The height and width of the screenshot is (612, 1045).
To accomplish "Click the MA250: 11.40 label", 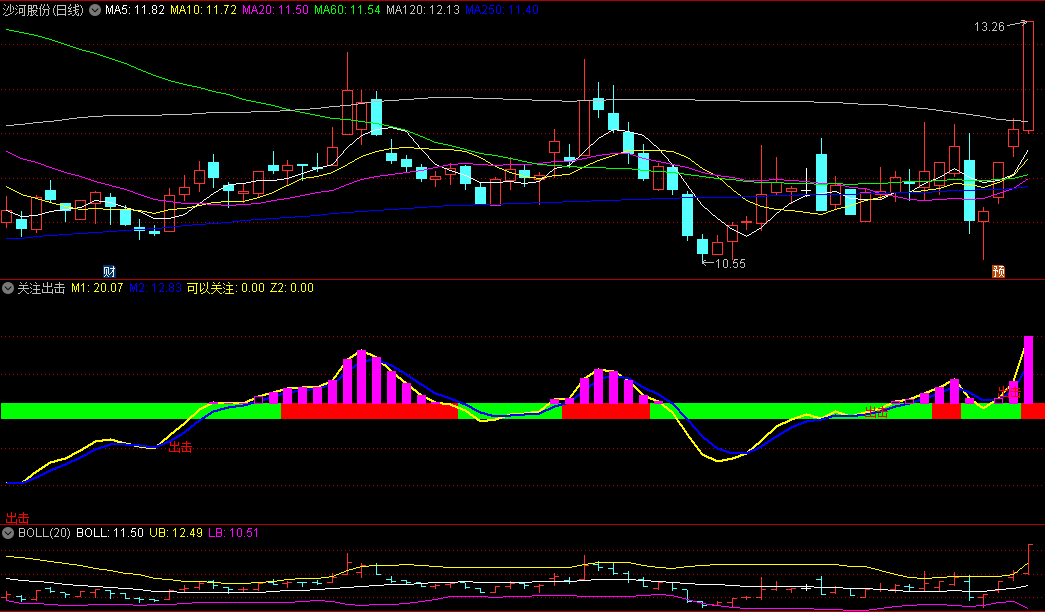I will pos(502,10).
